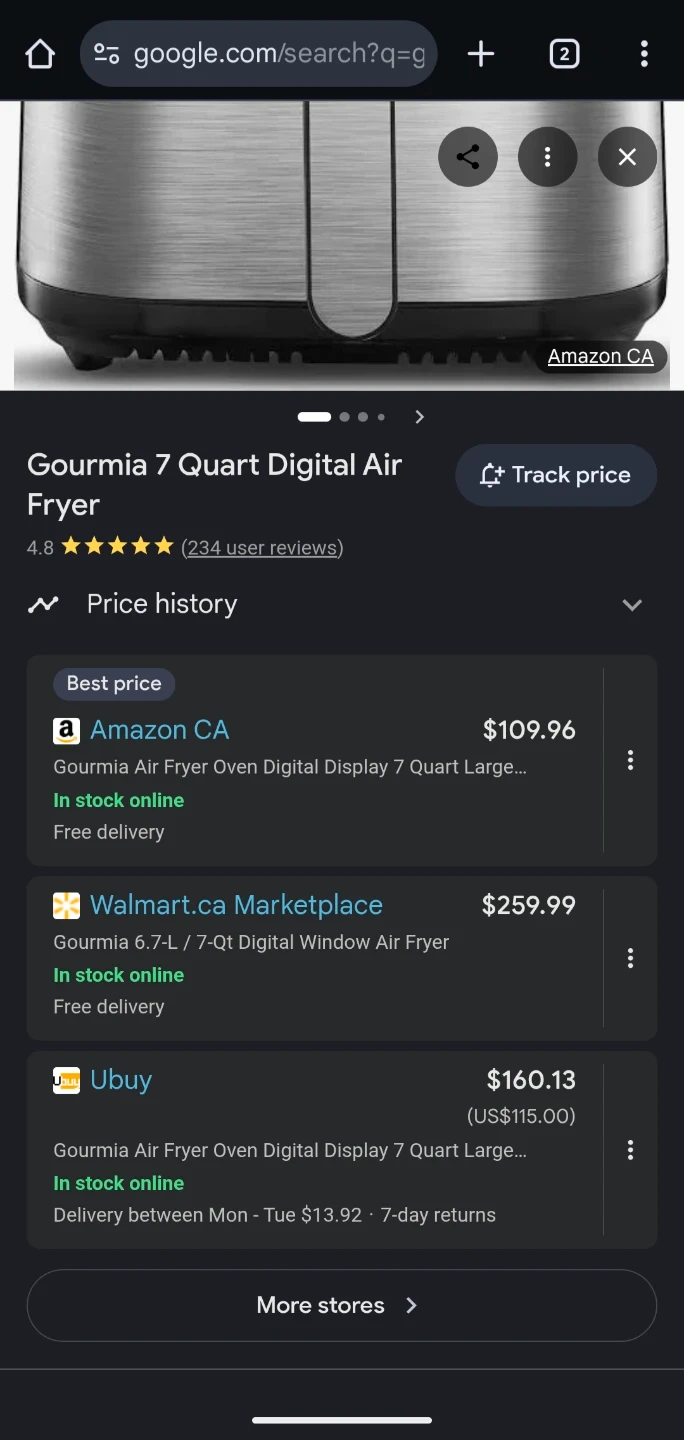Tap the Track price button
The width and height of the screenshot is (684, 1440).
(x=556, y=475)
